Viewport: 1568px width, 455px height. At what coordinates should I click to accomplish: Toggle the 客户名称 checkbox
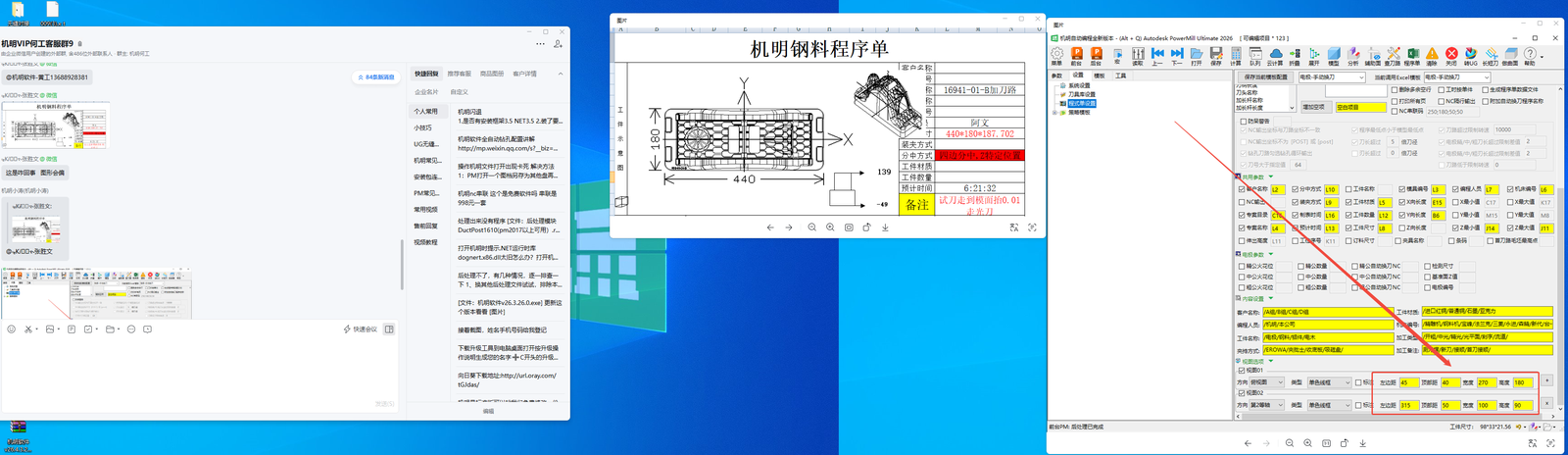tap(1242, 189)
